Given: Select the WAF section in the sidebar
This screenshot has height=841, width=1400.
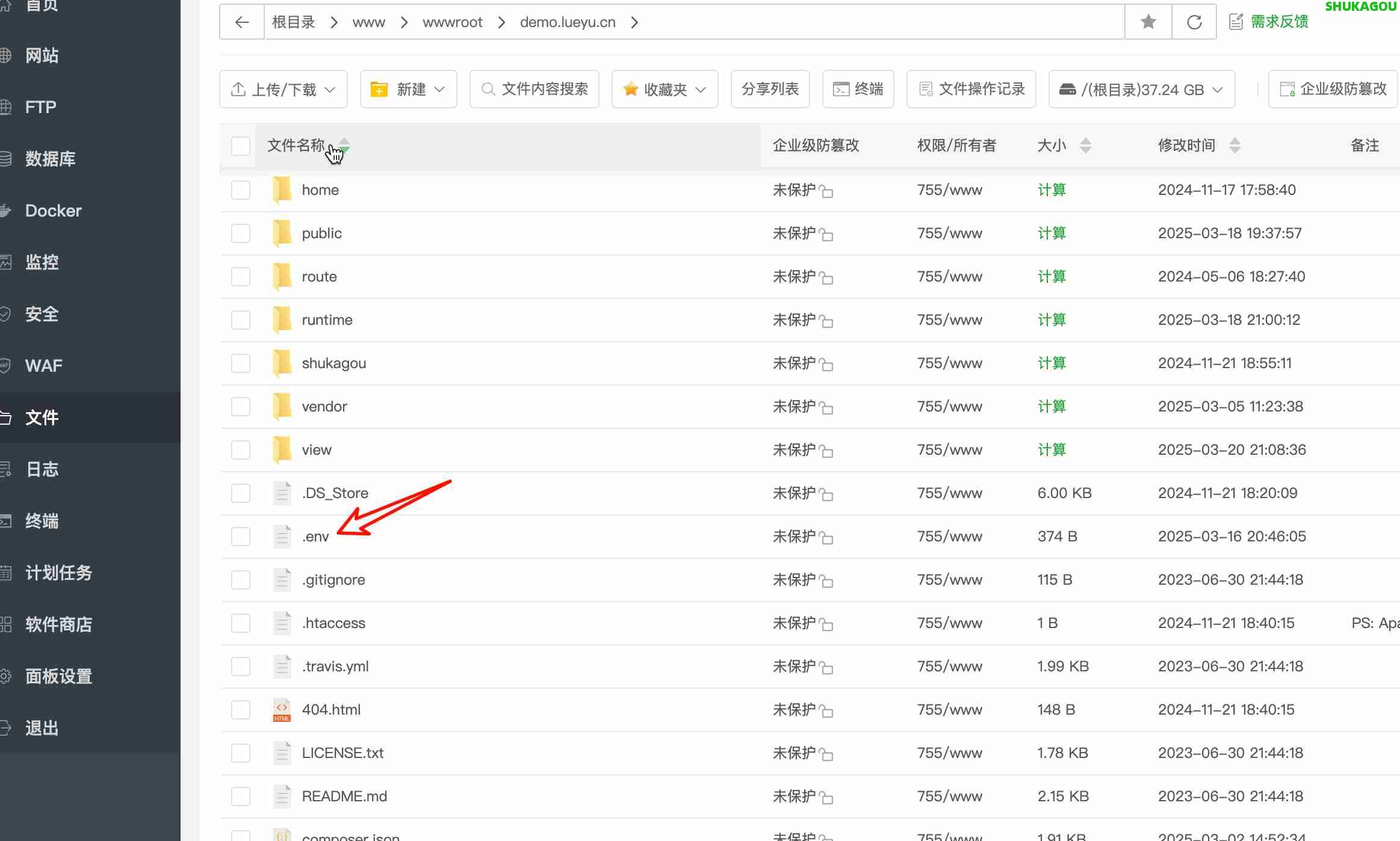Looking at the screenshot, I should 43,365.
